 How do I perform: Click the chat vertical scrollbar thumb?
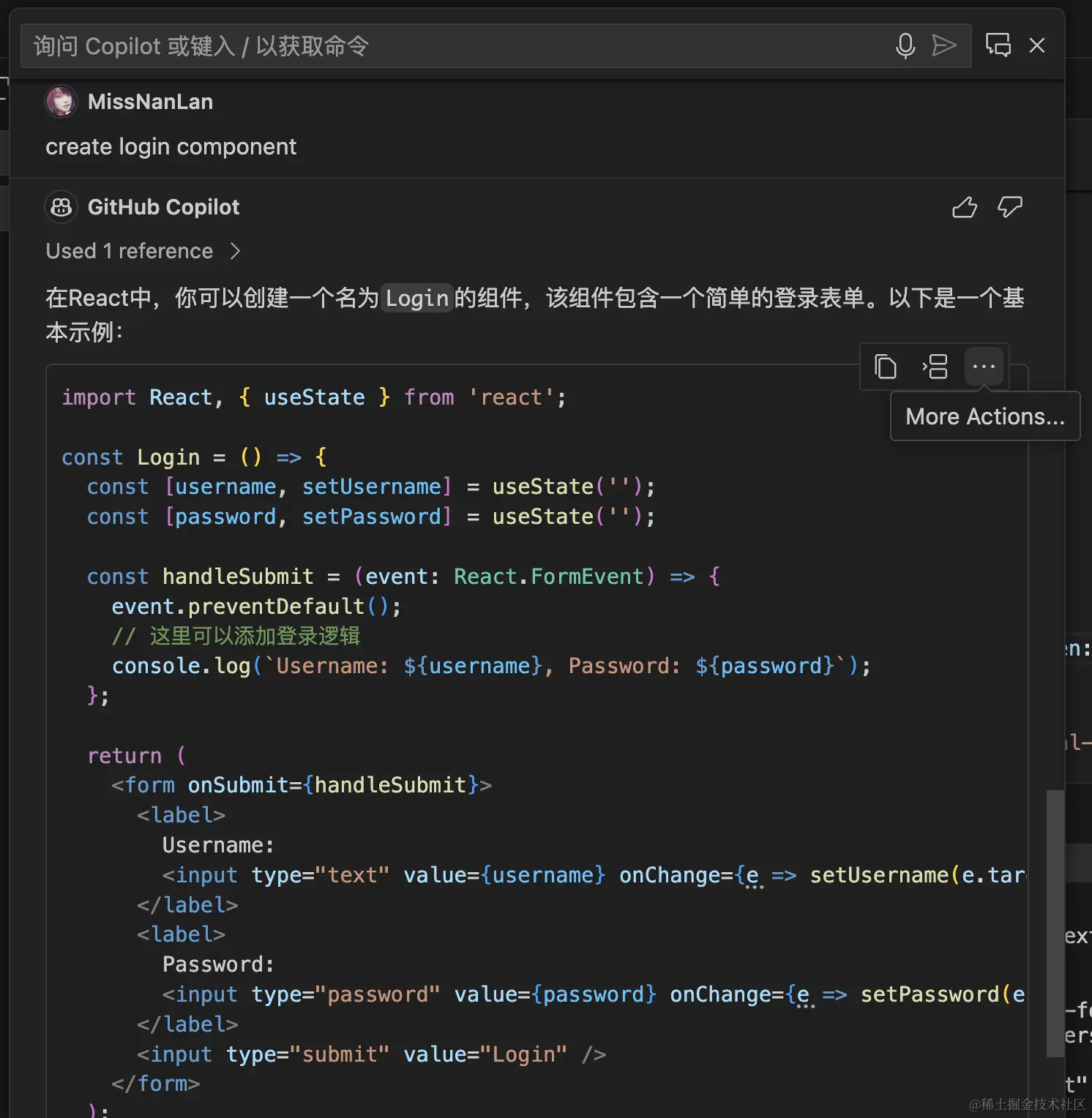coord(1055,923)
